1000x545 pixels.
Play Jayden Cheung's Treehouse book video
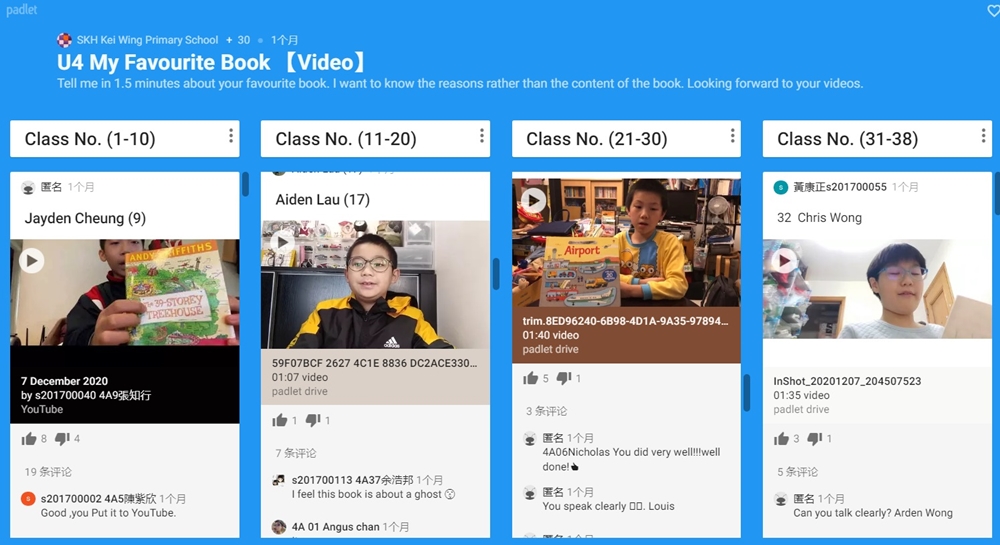pyautogui.click(x=31, y=261)
